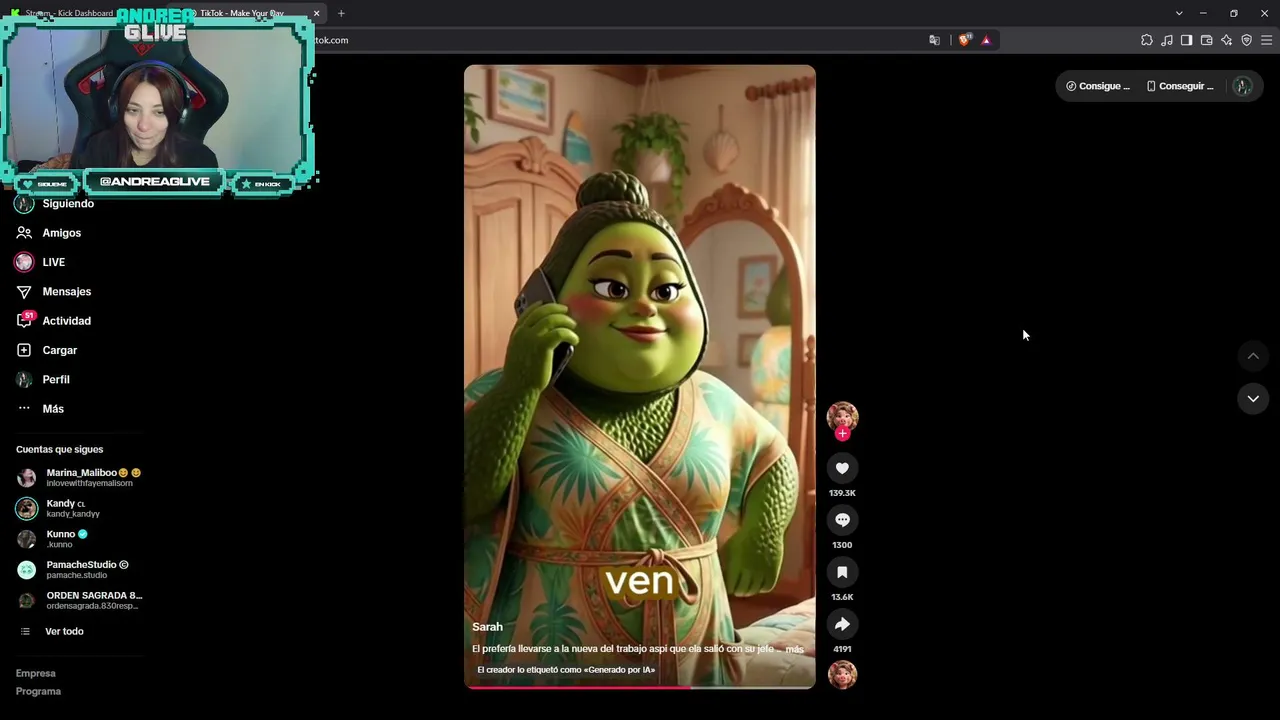This screenshot has height=720, width=1280.
Task: Follow the creator with the red plus
Action: 842,434
